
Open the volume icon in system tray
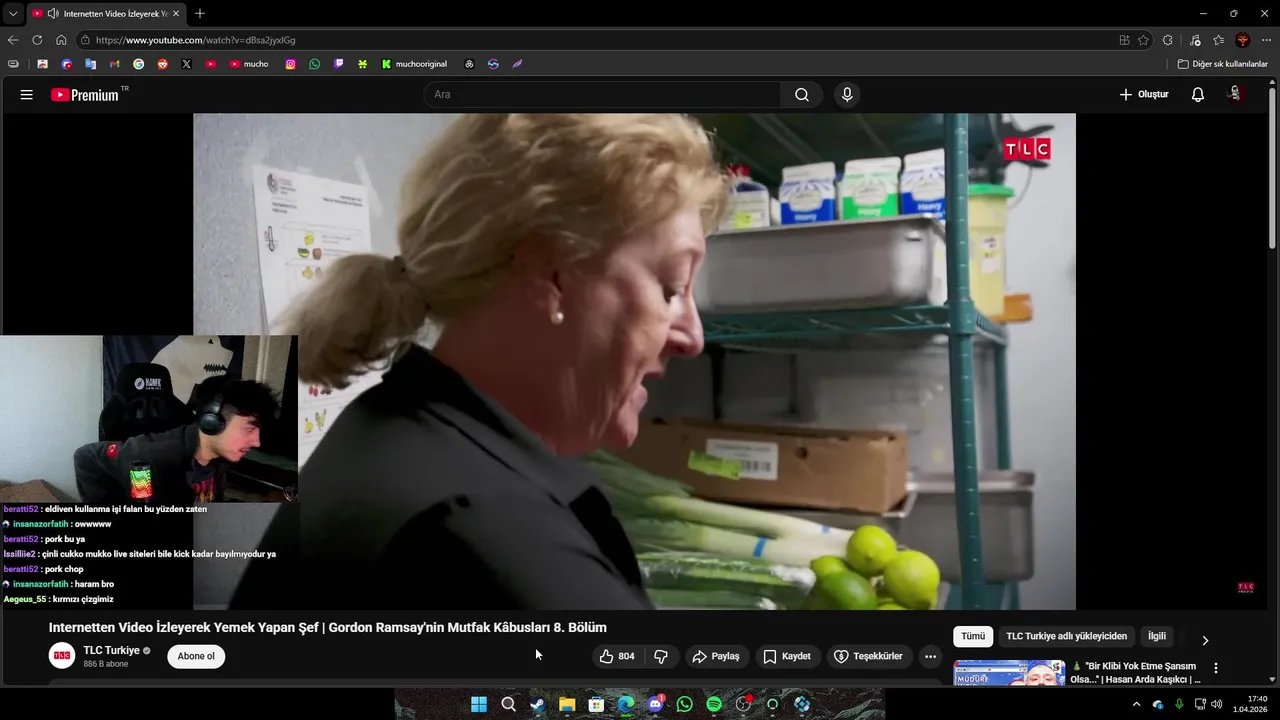pos(1216,704)
